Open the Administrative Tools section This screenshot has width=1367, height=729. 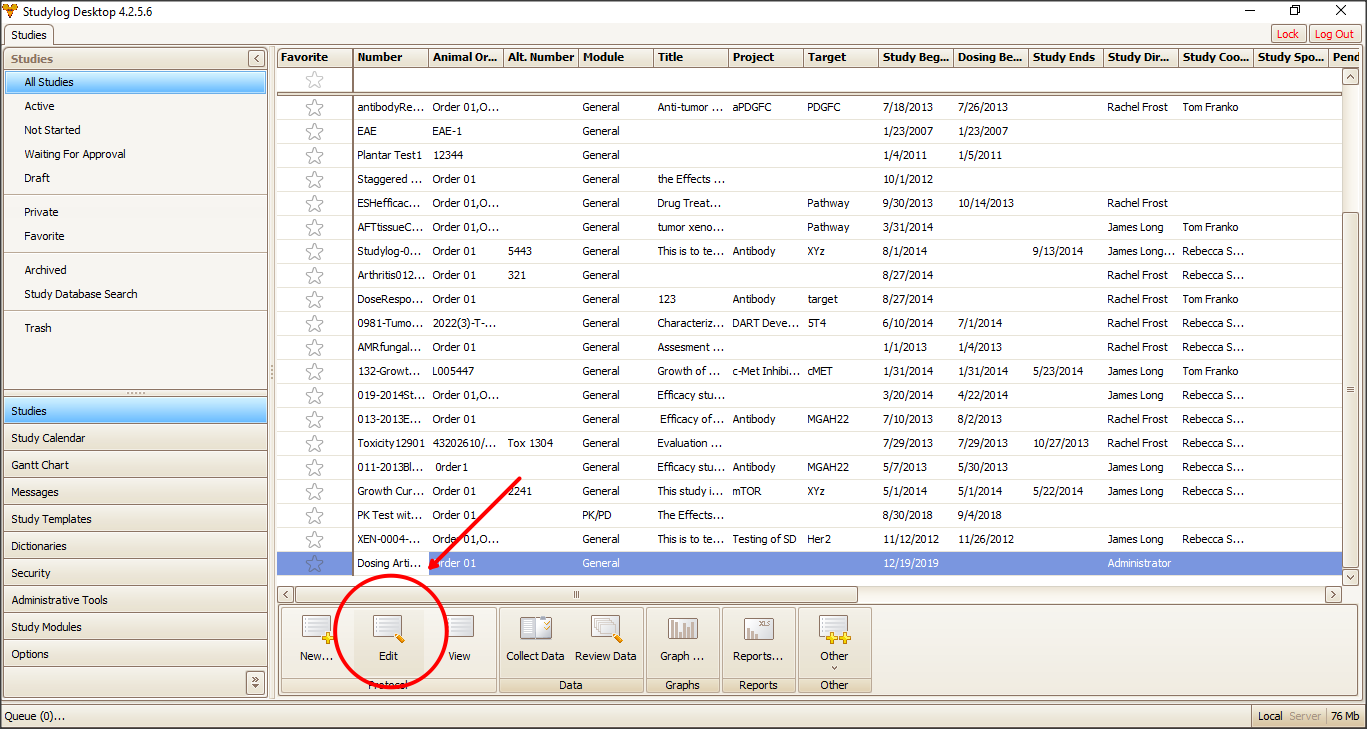(x=135, y=600)
